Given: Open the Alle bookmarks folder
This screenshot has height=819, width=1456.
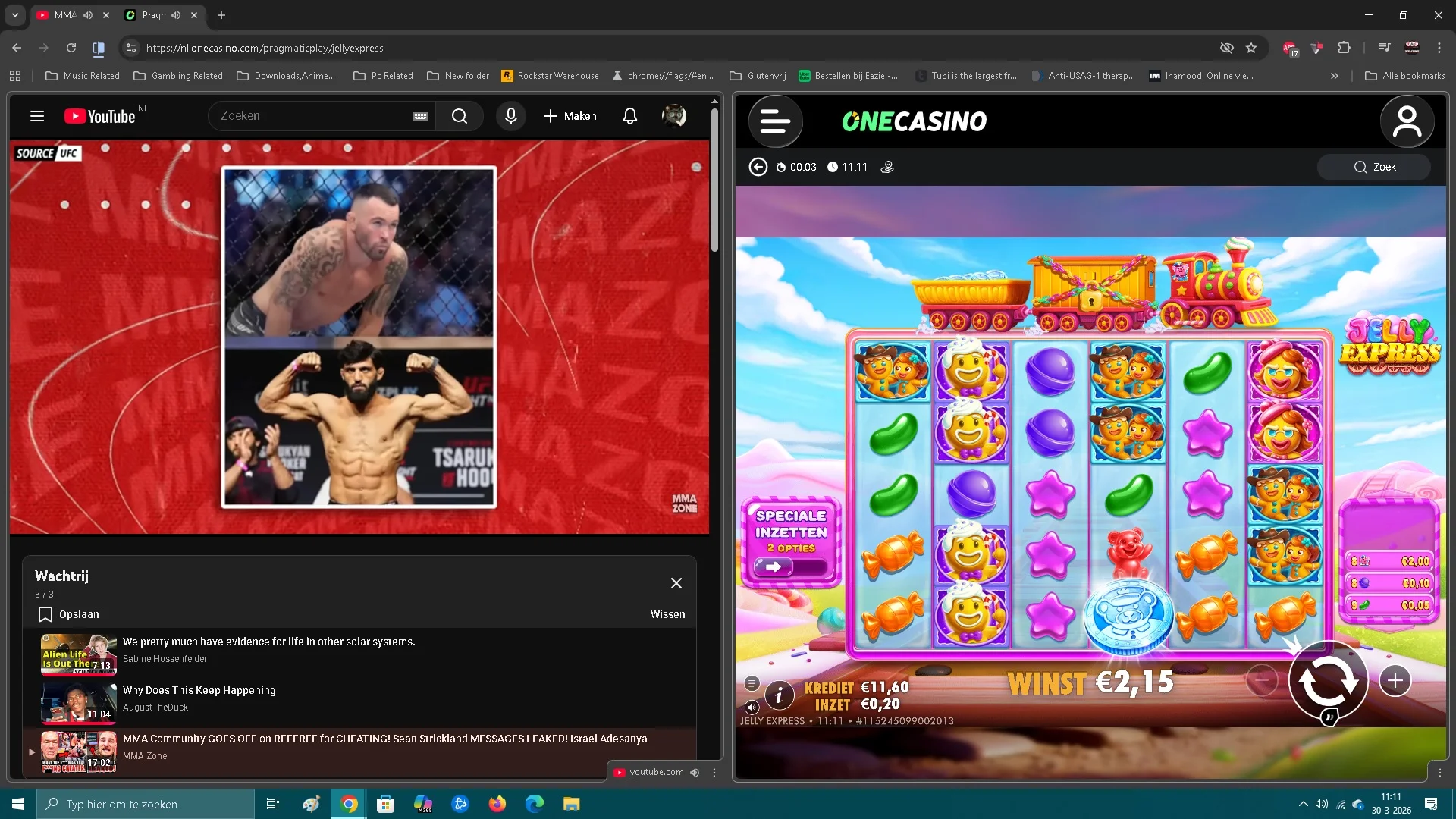Looking at the screenshot, I should pos(1405,76).
